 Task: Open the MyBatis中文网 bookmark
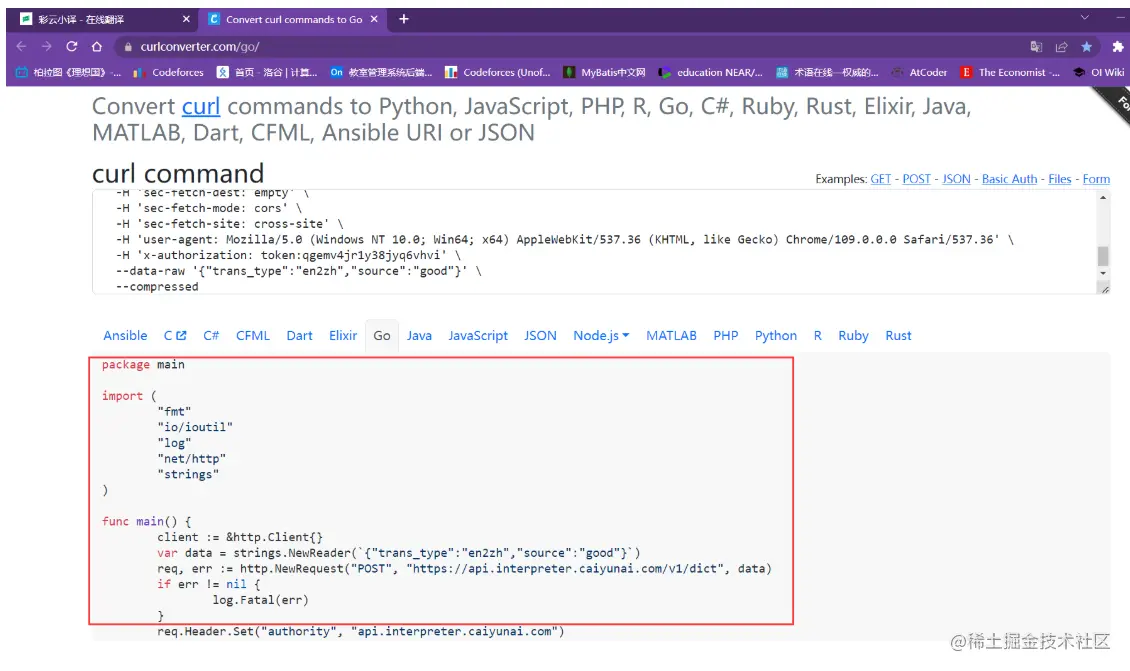pyautogui.click(x=605, y=72)
